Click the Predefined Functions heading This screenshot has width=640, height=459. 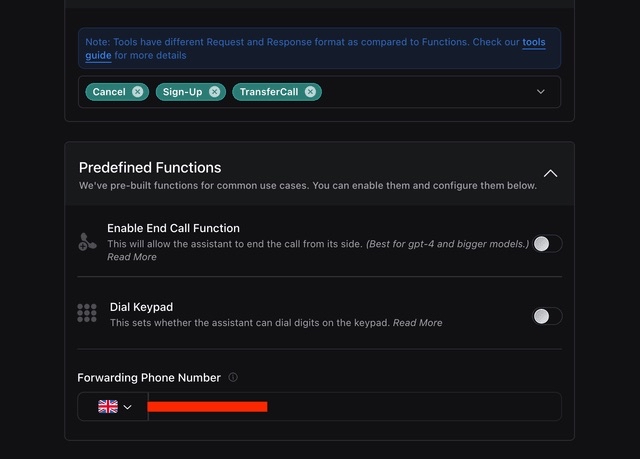click(x=150, y=167)
